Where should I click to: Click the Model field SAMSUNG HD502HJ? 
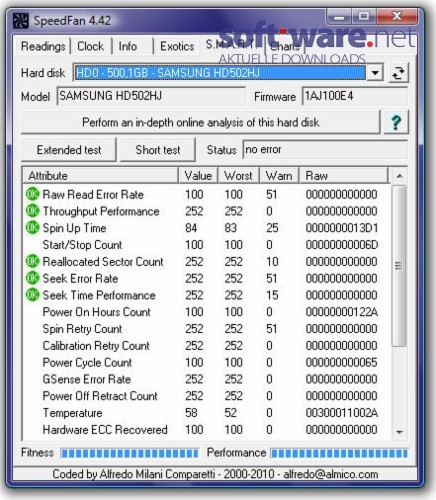pyautogui.click(x=151, y=96)
